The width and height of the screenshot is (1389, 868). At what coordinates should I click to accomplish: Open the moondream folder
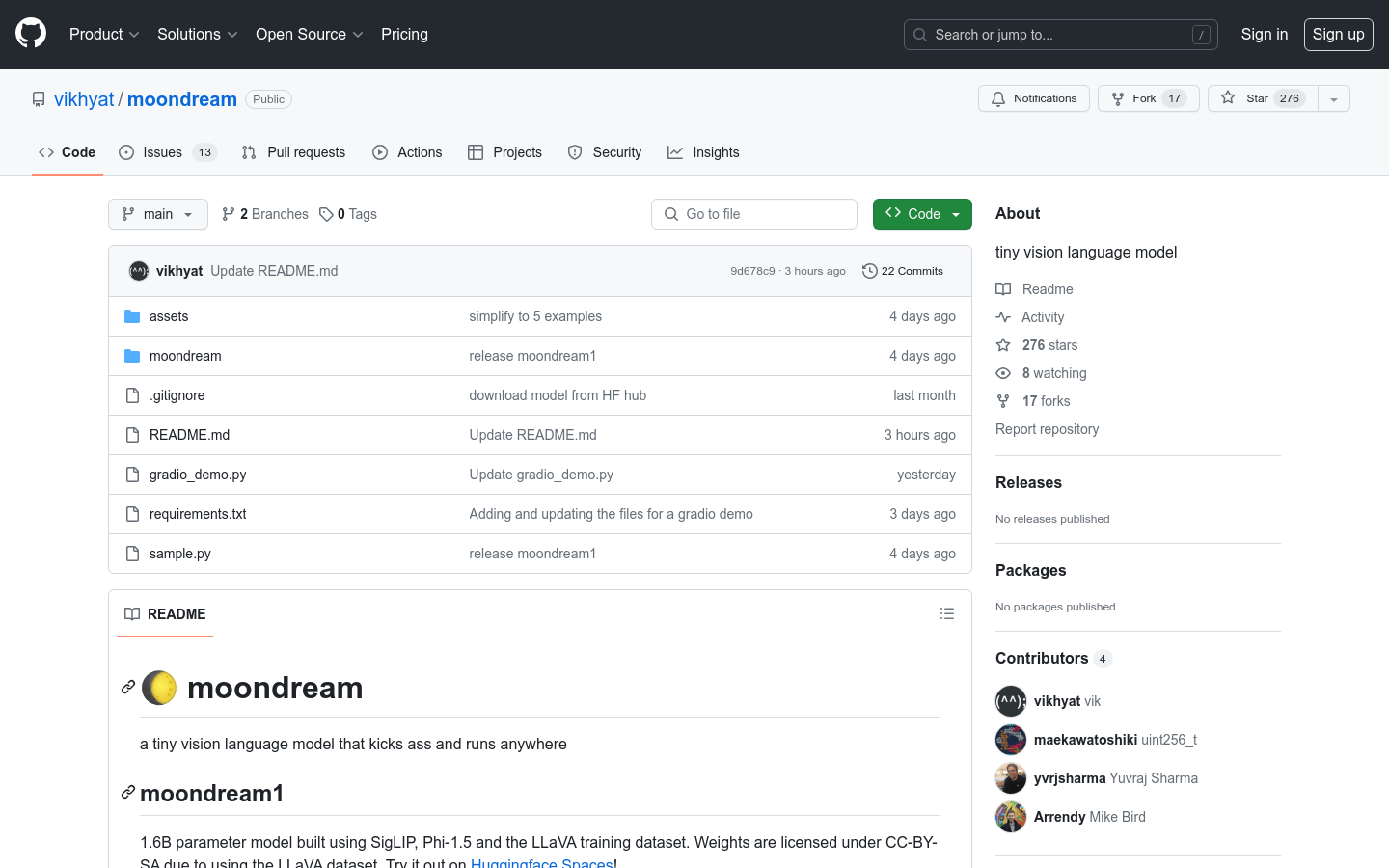(185, 356)
